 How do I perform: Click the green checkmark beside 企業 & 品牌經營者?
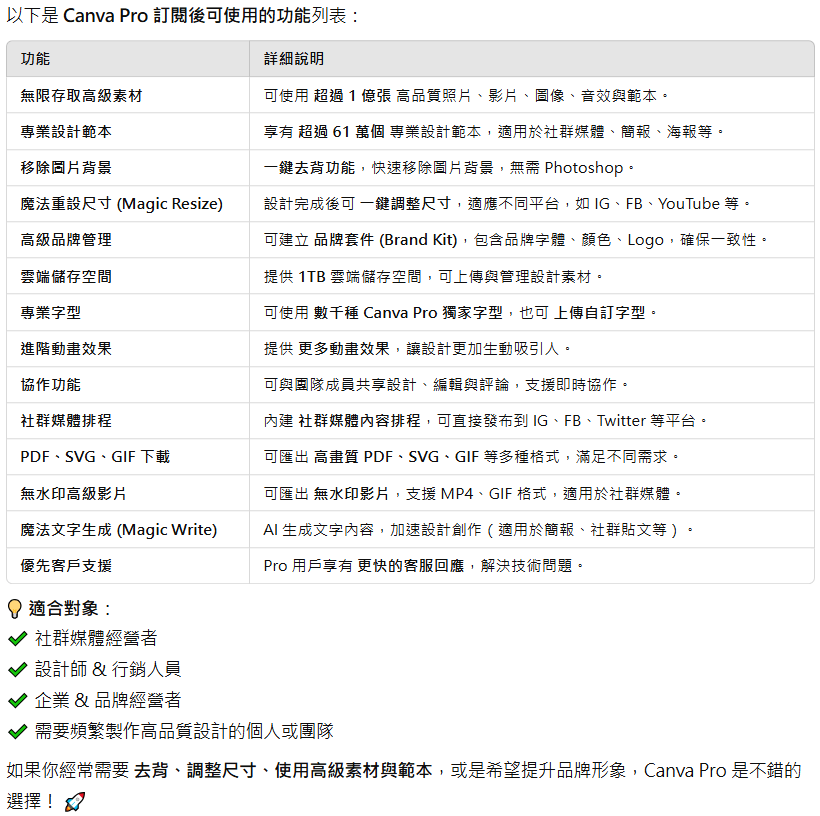coord(17,701)
